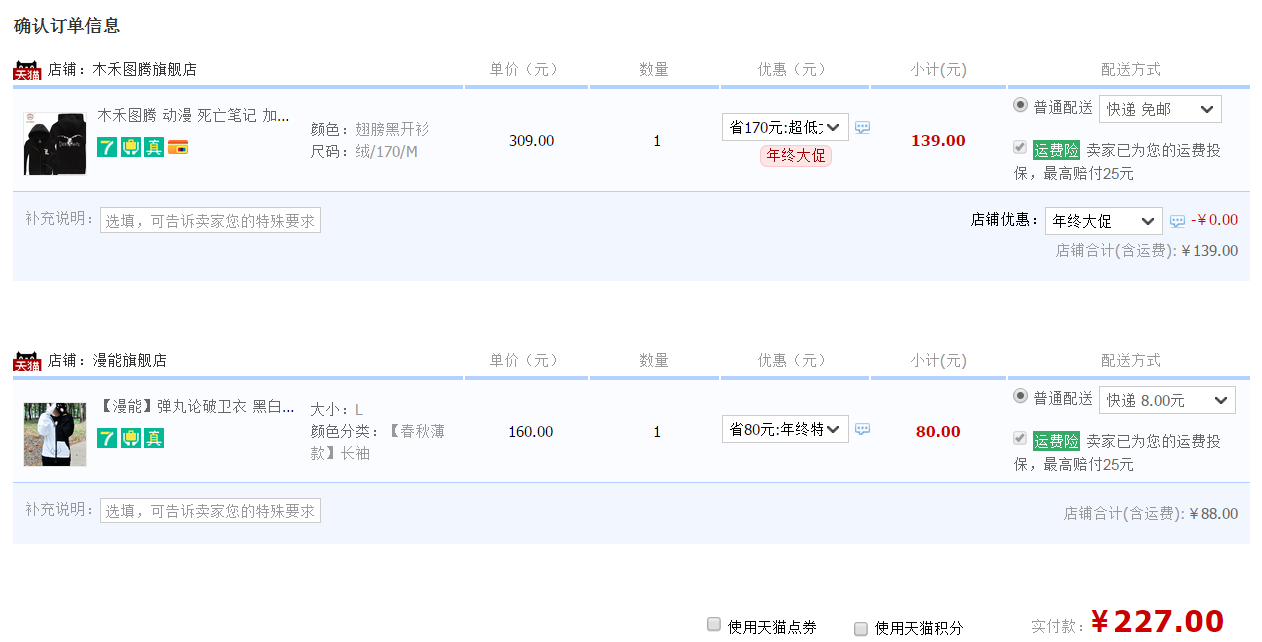
Task: Click chat icon beside the 省80元 discount
Action: tap(862, 429)
